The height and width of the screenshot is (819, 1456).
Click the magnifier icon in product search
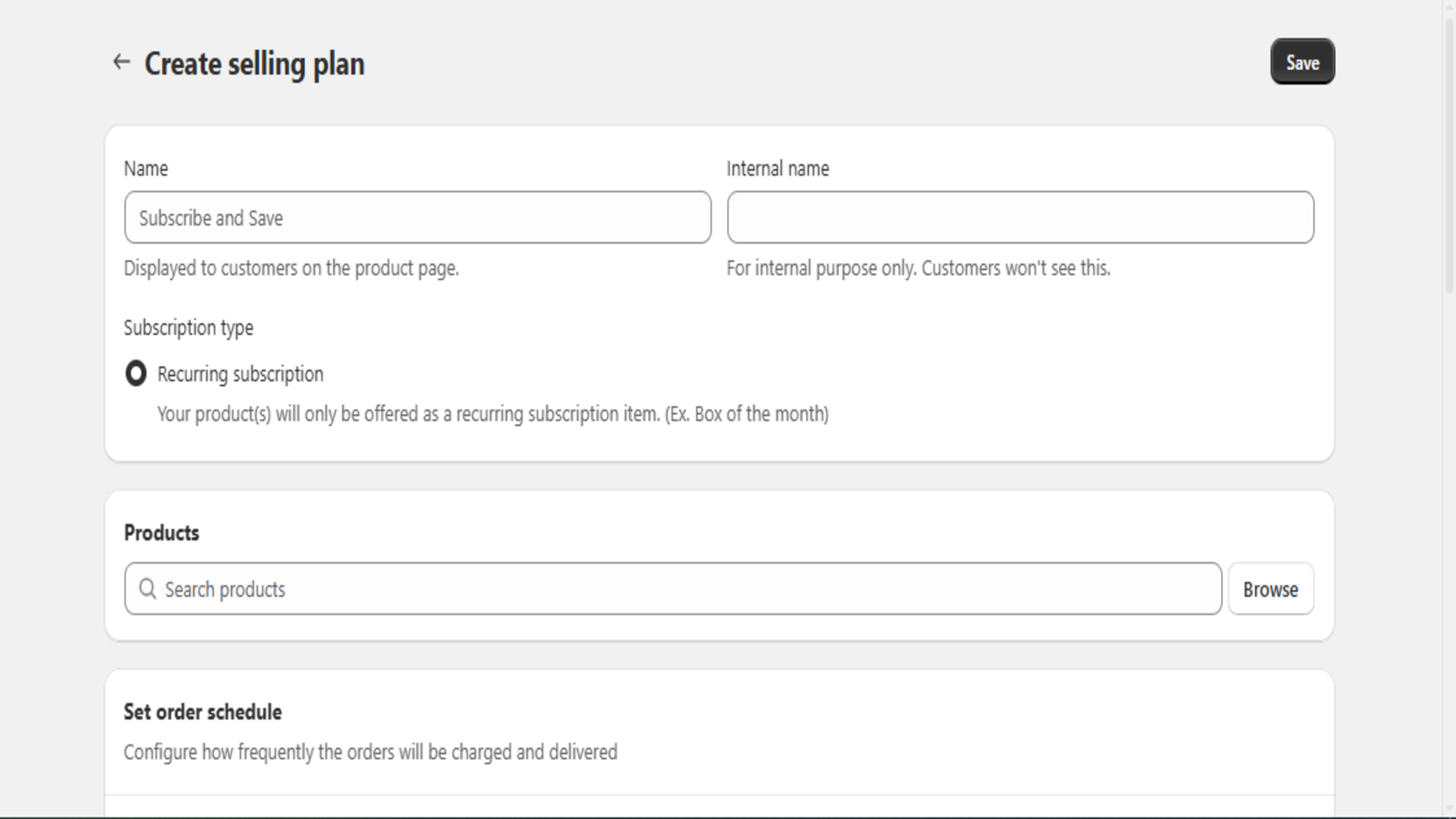147,589
